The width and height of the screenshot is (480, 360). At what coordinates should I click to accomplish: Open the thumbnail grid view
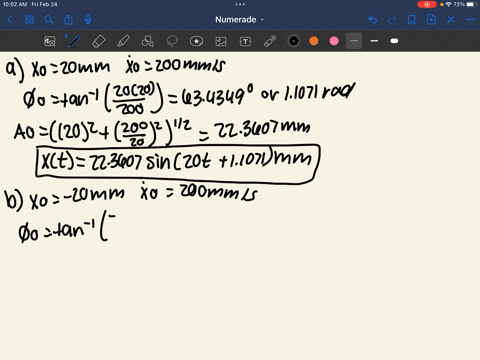(29, 20)
